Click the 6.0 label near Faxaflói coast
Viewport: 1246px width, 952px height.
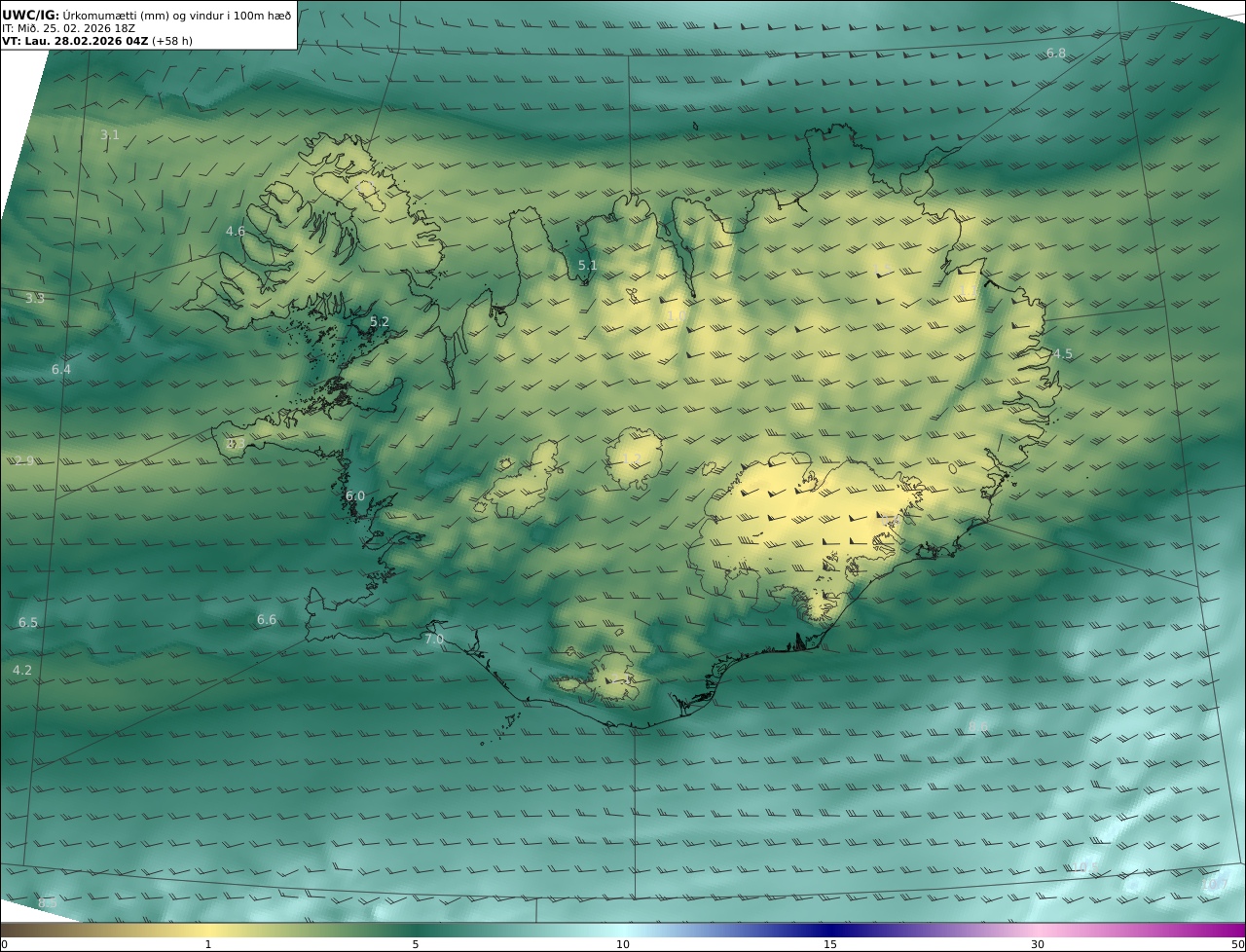click(x=355, y=496)
